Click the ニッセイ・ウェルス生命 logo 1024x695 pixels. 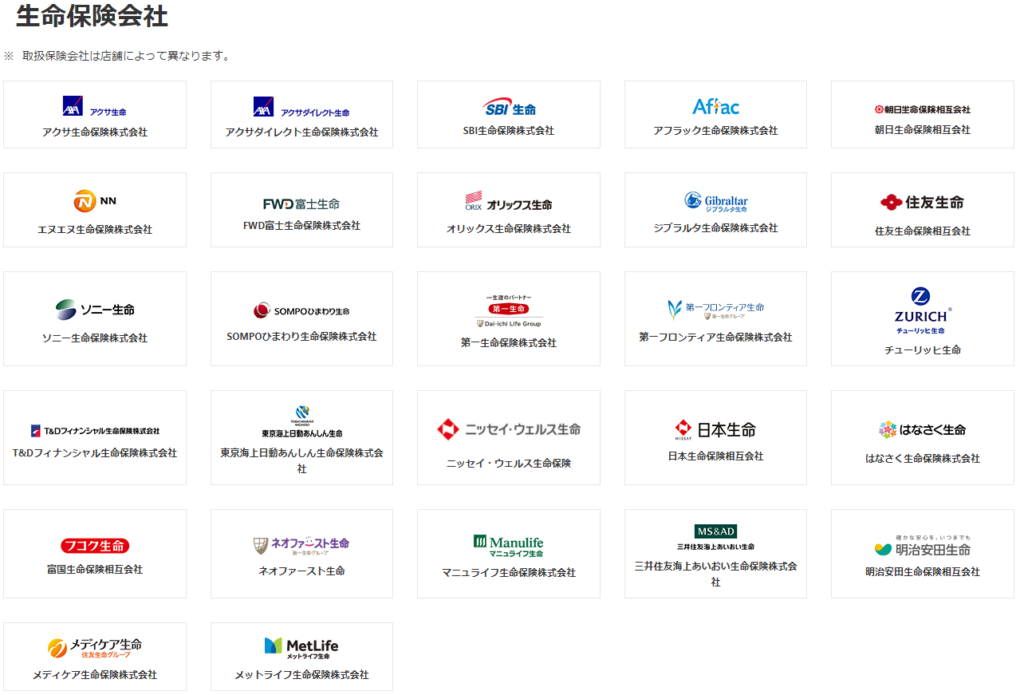click(509, 429)
